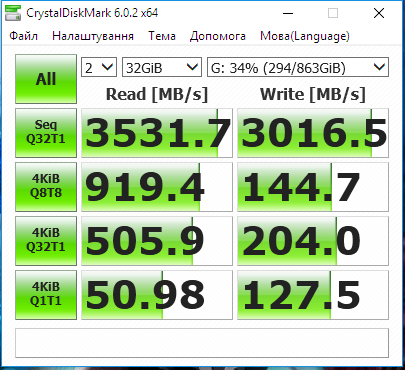Start the 4KiB Q1T1 test
The width and height of the screenshot is (405, 370).
coord(46,295)
